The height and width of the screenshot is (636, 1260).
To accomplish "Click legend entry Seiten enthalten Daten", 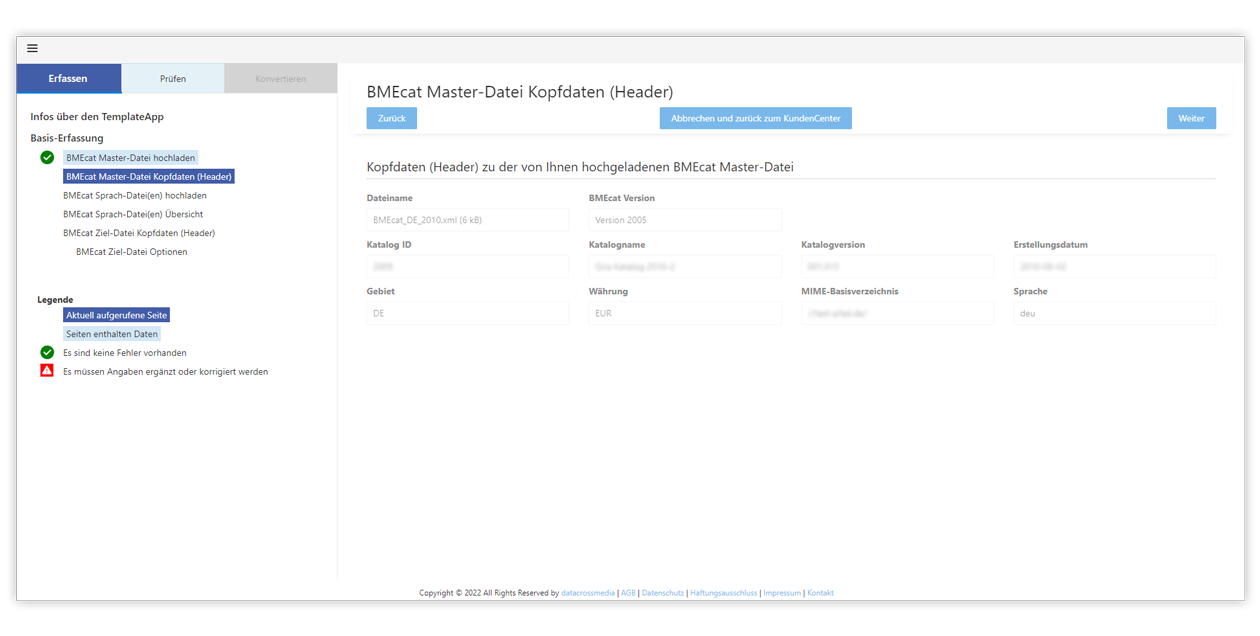I will [112, 334].
